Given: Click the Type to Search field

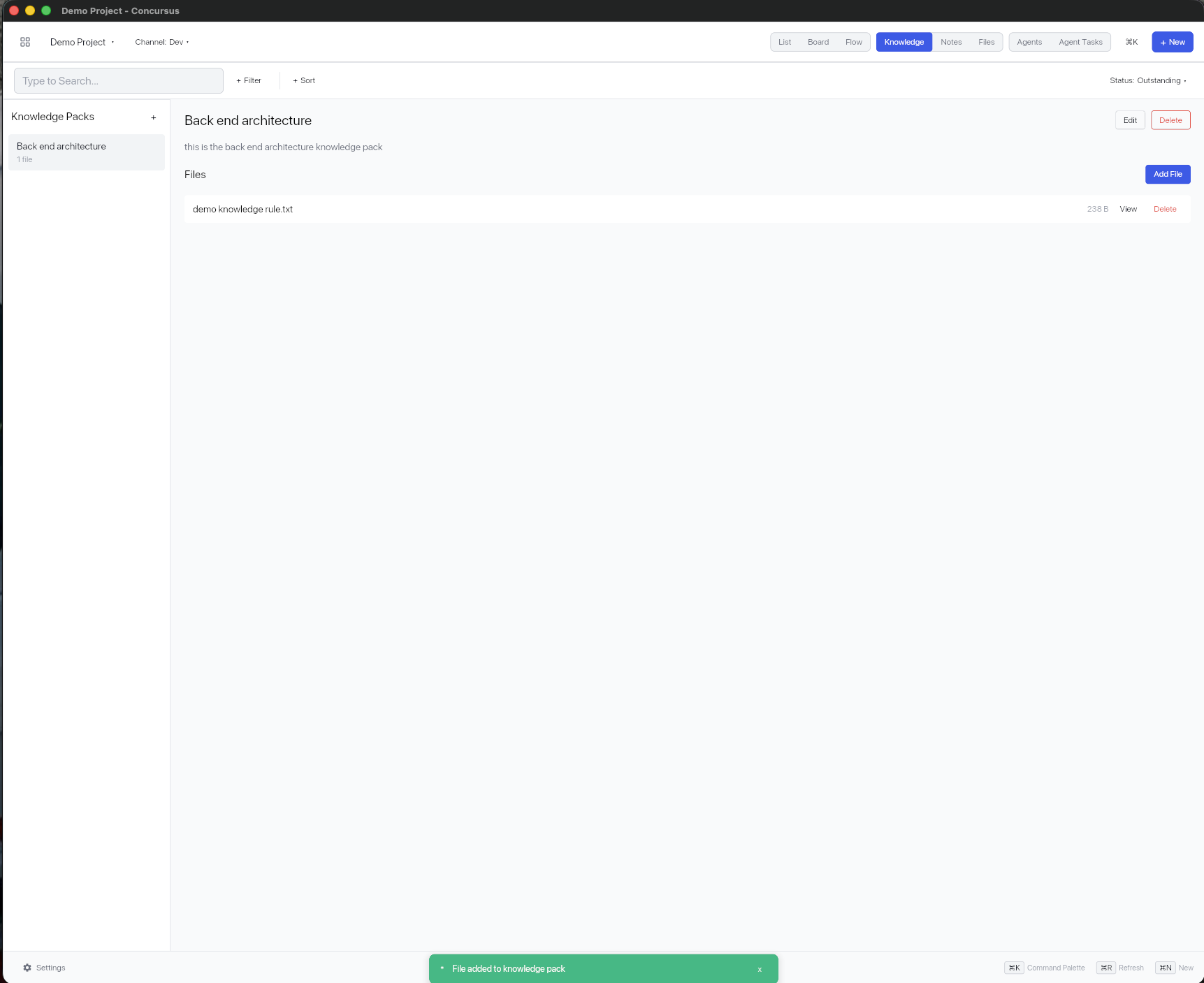Looking at the screenshot, I should (x=118, y=80).
